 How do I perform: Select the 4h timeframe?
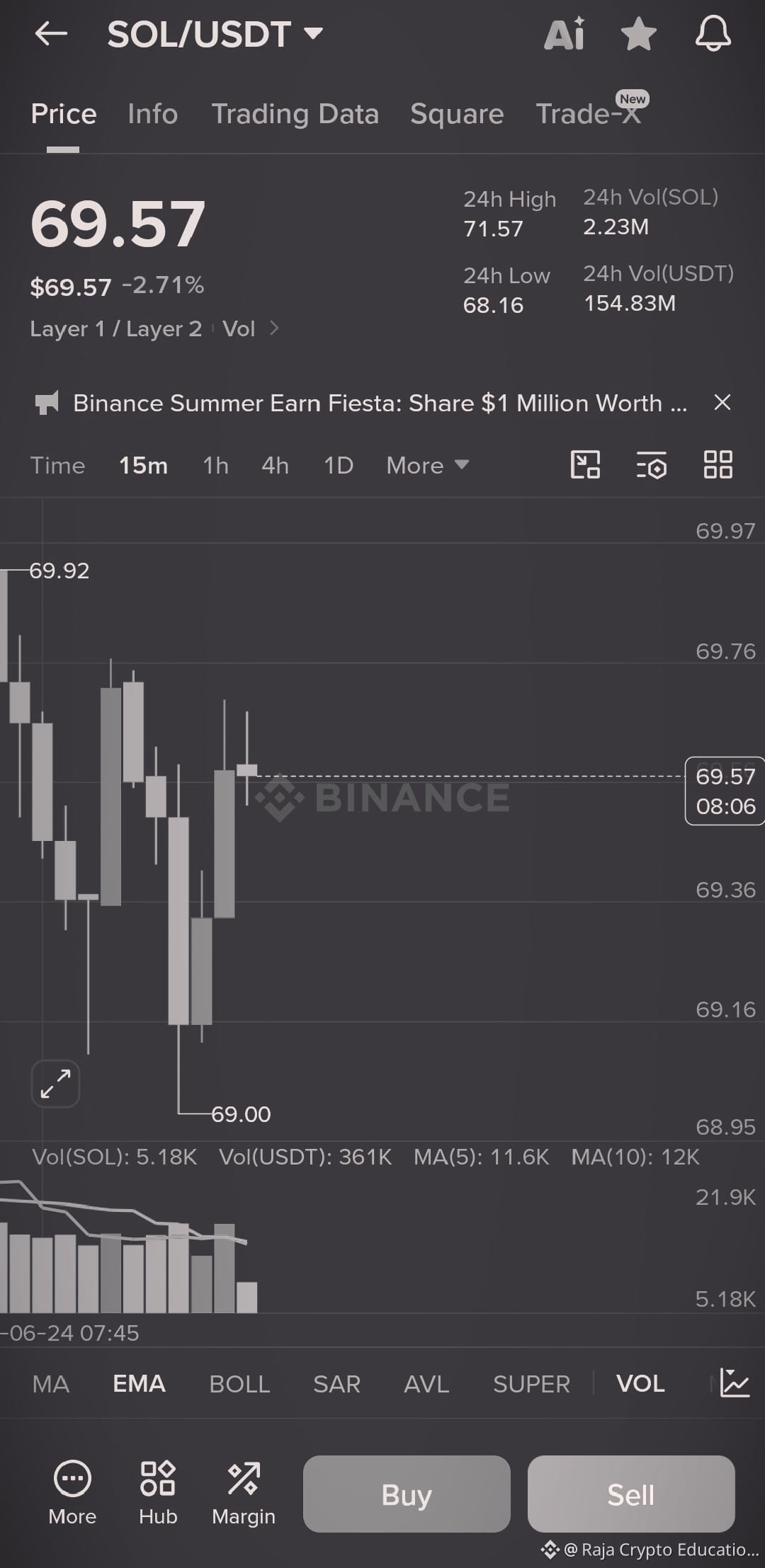click(x=275, y=465)
